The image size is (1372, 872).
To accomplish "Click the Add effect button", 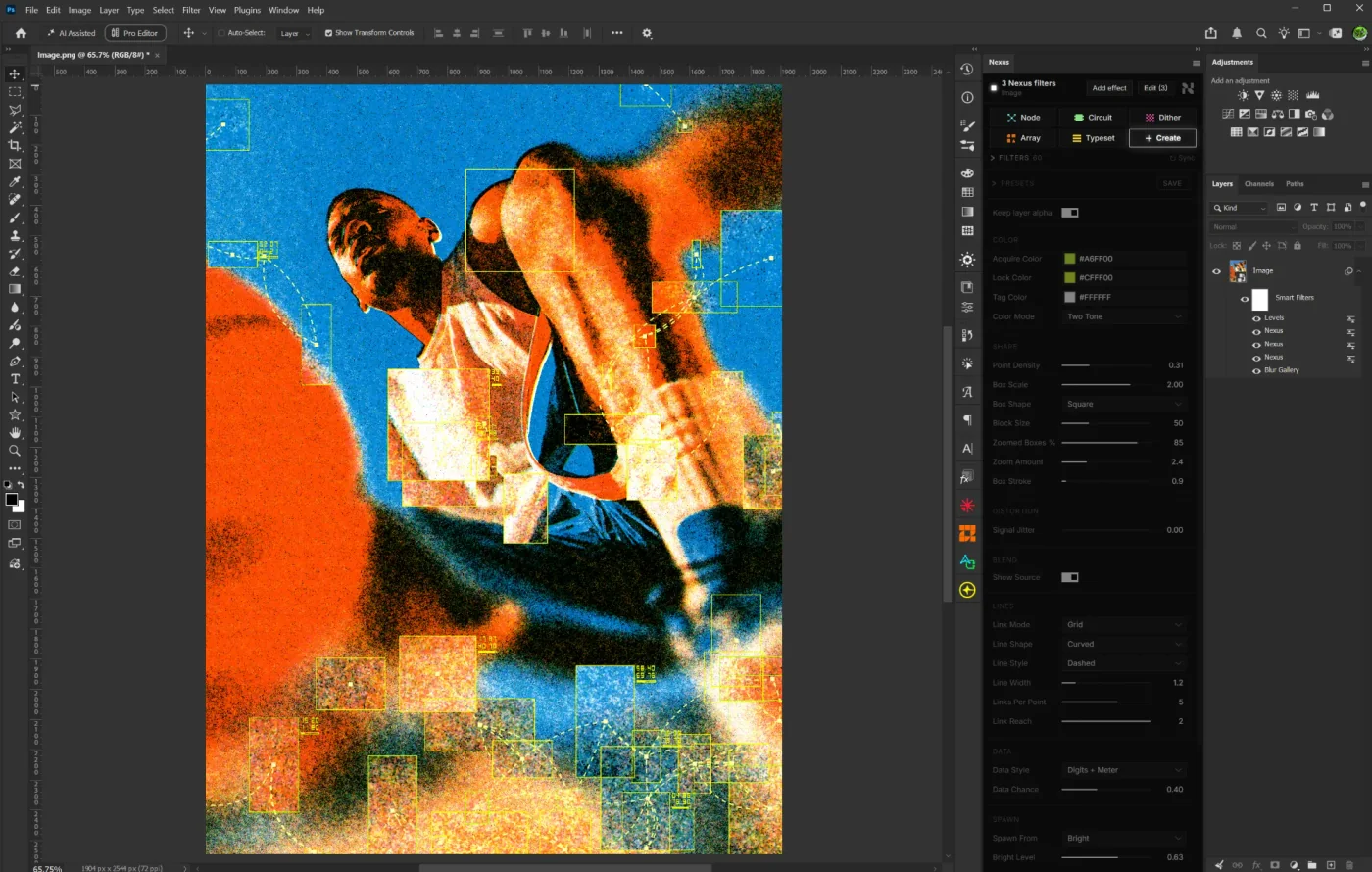I will click(1109, 88).
